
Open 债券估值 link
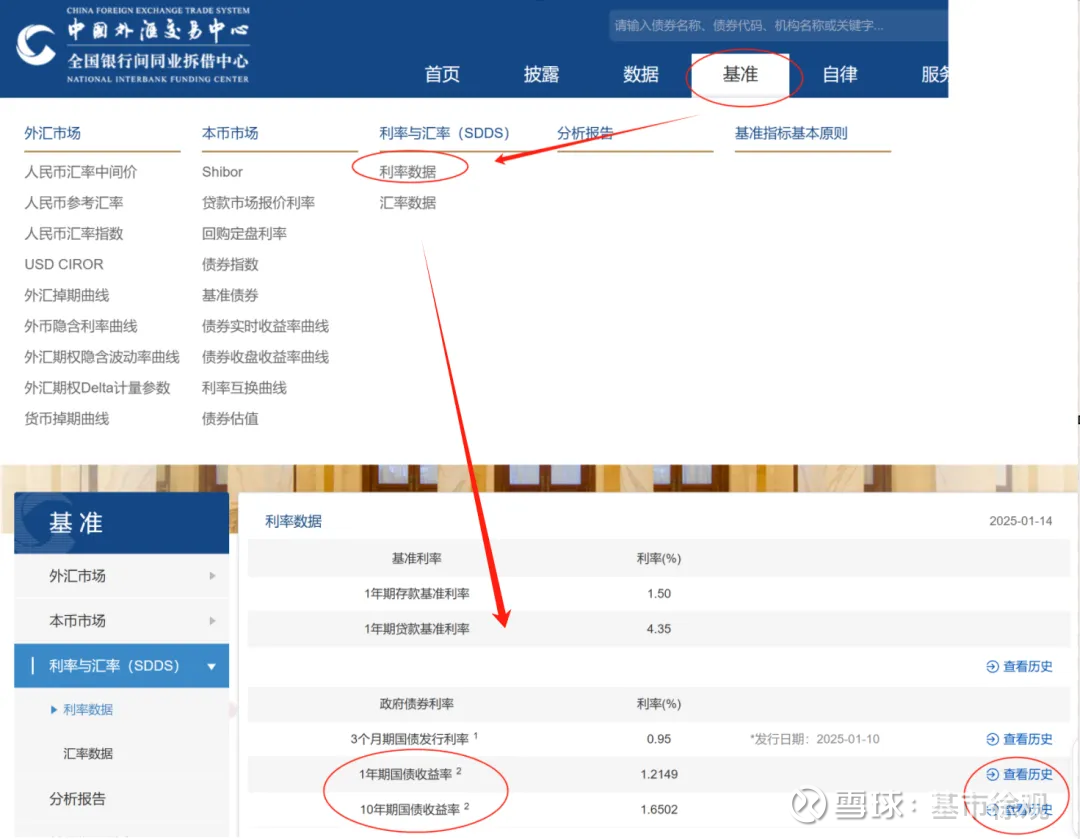point(230,419)
